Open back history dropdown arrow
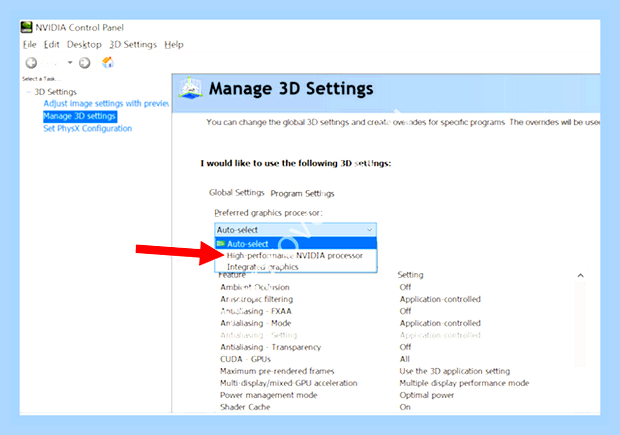This screenshot has height=435, width=620. [70, 62]
